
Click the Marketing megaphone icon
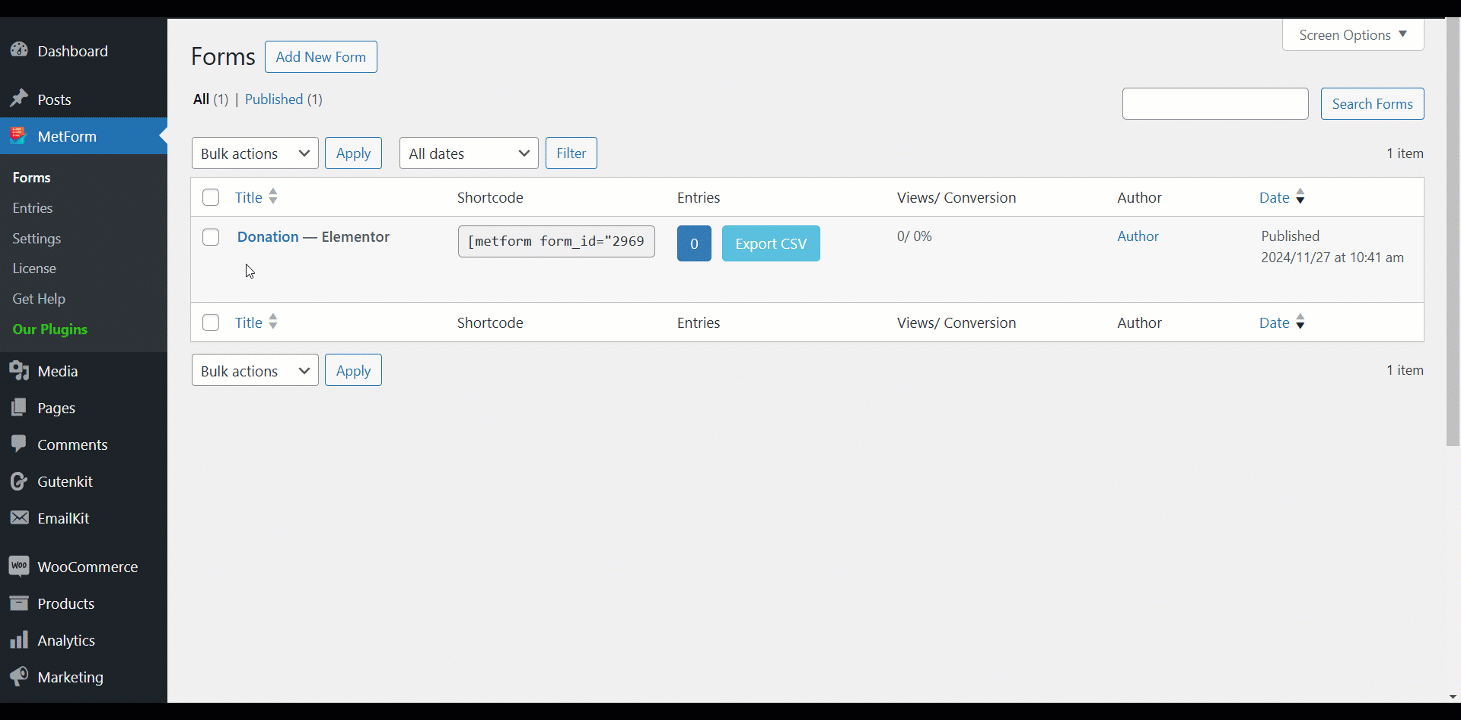tap(19, 677)
